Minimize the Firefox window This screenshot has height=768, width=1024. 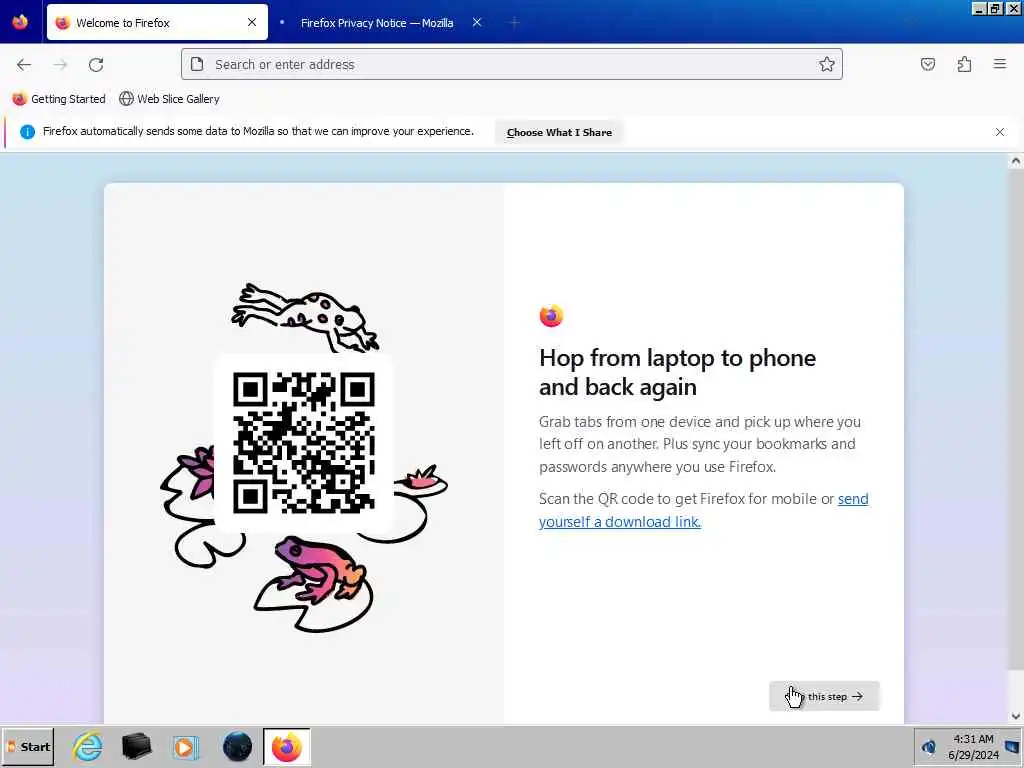coord(979,8)
